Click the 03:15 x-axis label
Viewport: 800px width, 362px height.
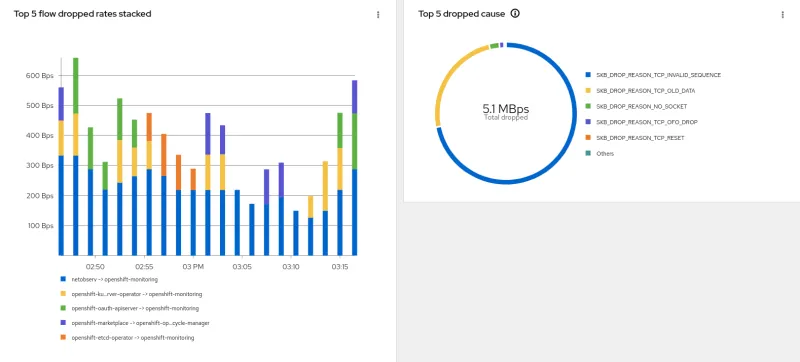[340, 267]
